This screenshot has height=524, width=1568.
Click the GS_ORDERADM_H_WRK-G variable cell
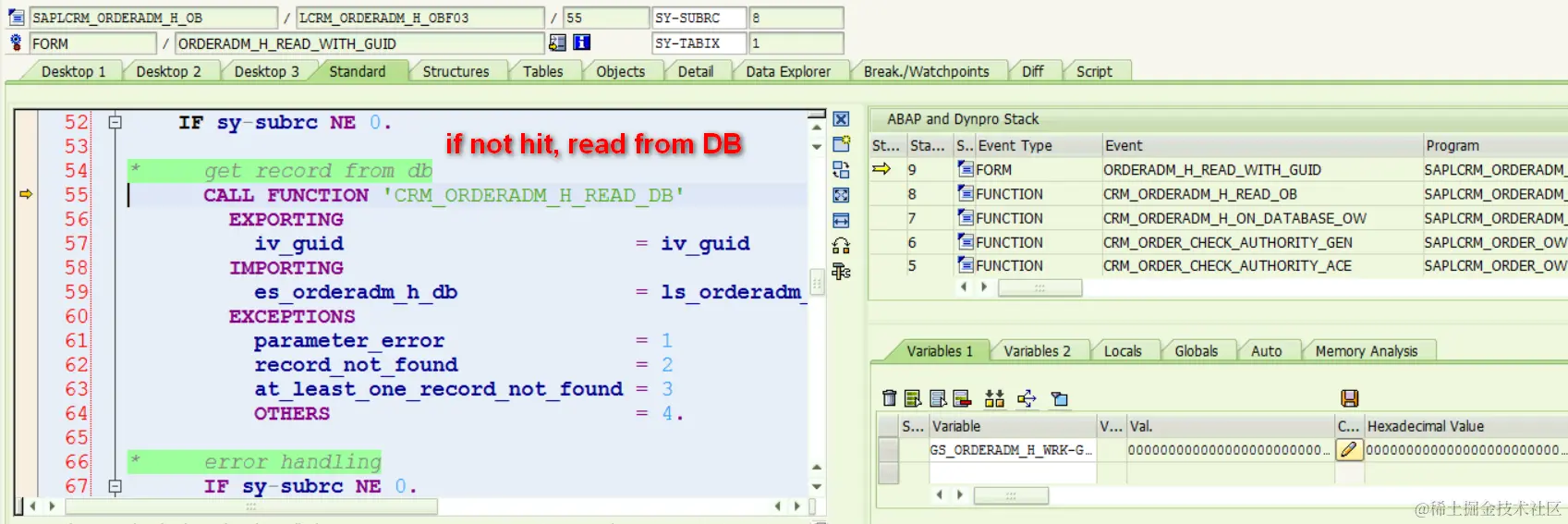click(x=1012, y=450)
